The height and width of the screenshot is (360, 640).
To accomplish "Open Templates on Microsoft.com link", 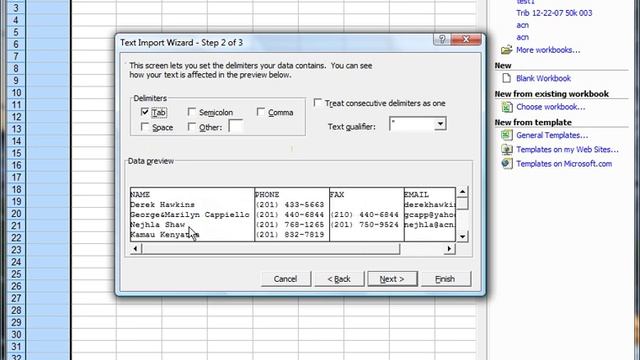I will click(x=564, y=164).
